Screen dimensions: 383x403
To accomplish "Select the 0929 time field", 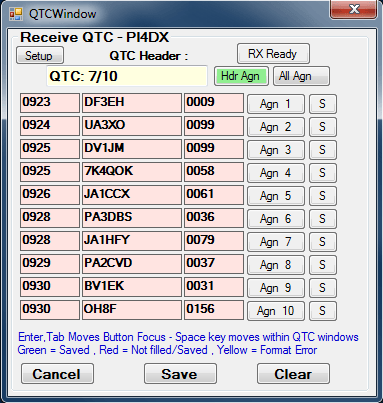I will click(50, 264).
